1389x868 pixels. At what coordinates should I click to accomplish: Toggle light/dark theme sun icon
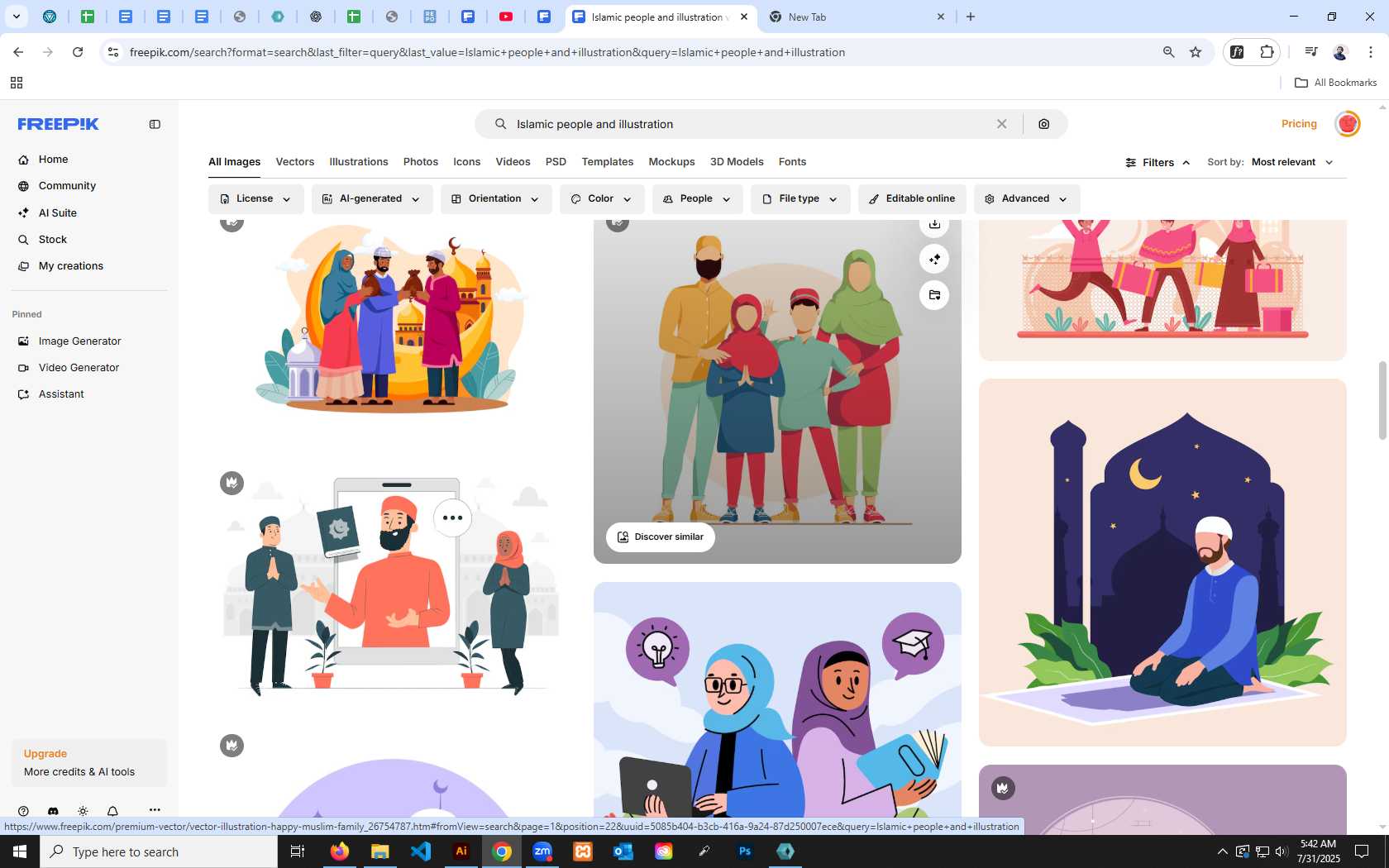83,811
